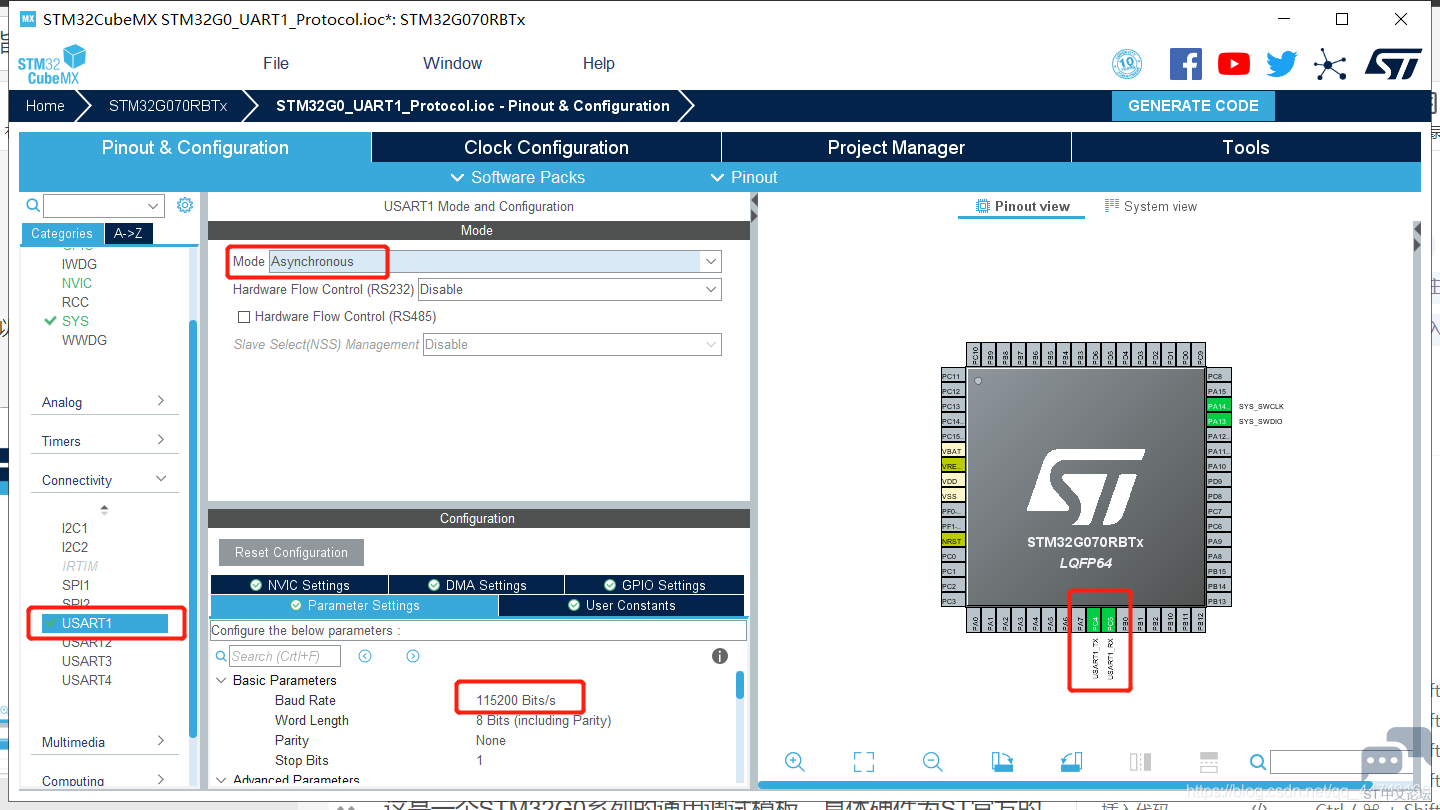Click the GENERATE CODE button
Screen dimensions: 1440x810
tap(1193, 106)
